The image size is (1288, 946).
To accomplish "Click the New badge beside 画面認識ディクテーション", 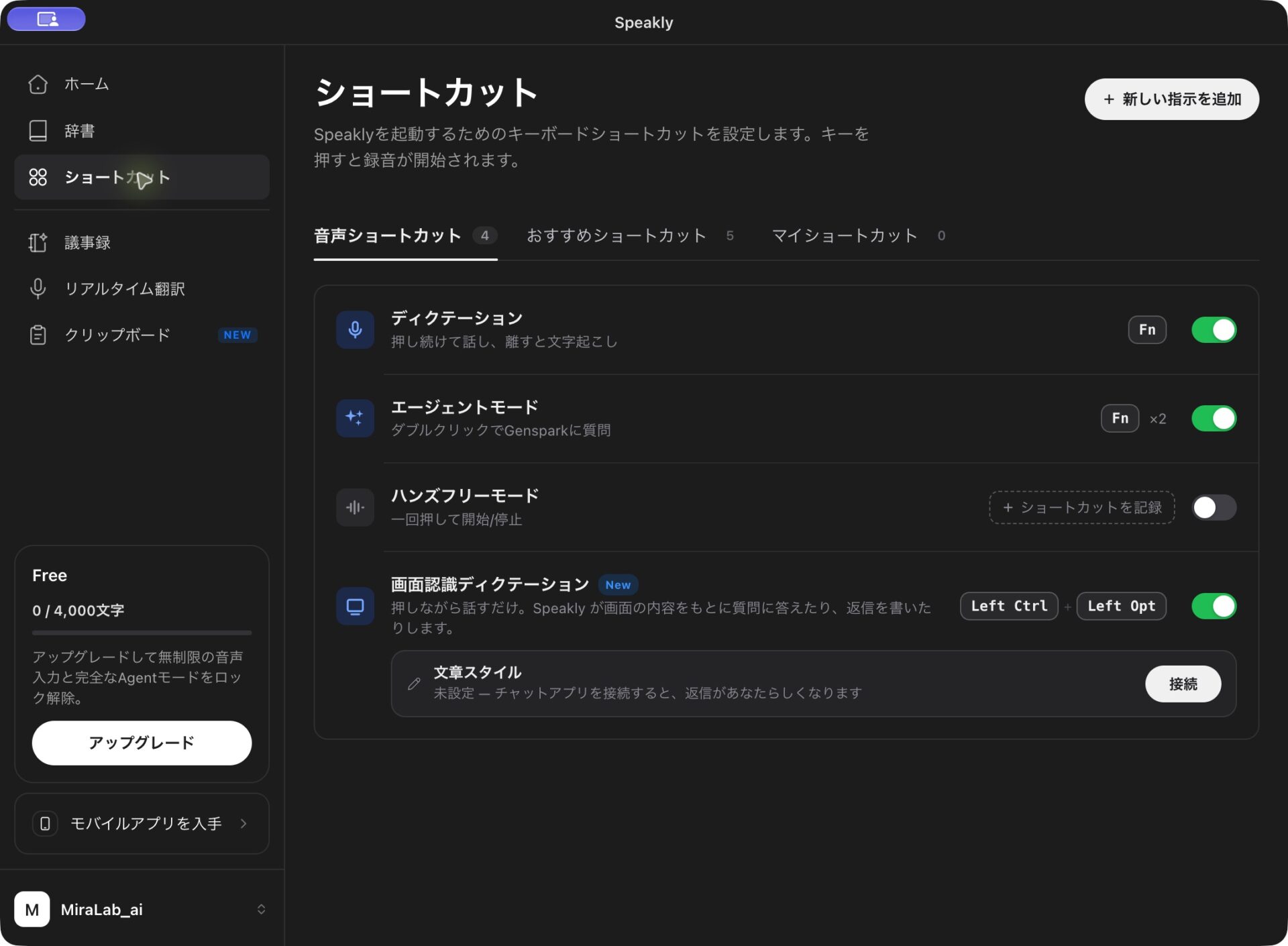I will [x=618, y=584].
